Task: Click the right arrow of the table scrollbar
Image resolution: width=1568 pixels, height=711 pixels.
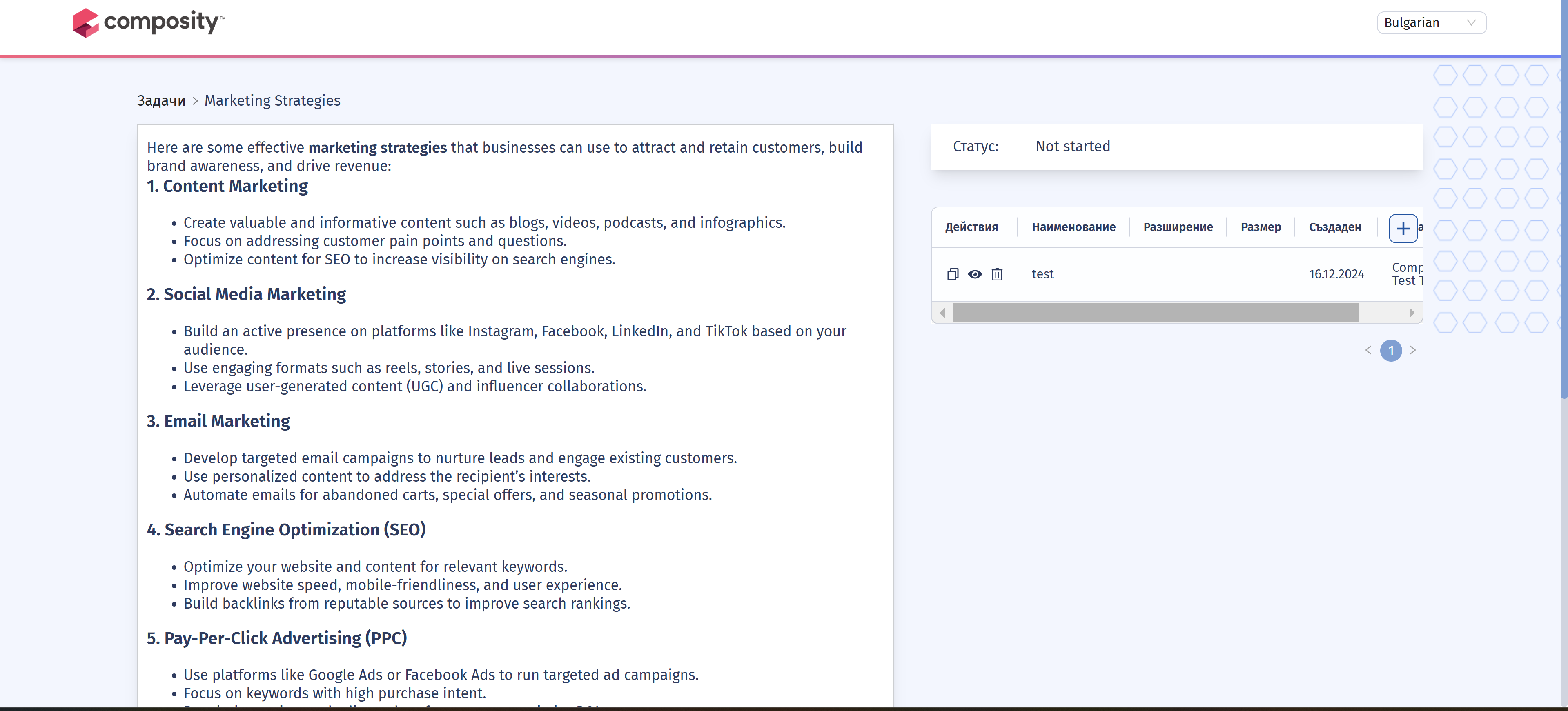Action: pos(1412,313)
